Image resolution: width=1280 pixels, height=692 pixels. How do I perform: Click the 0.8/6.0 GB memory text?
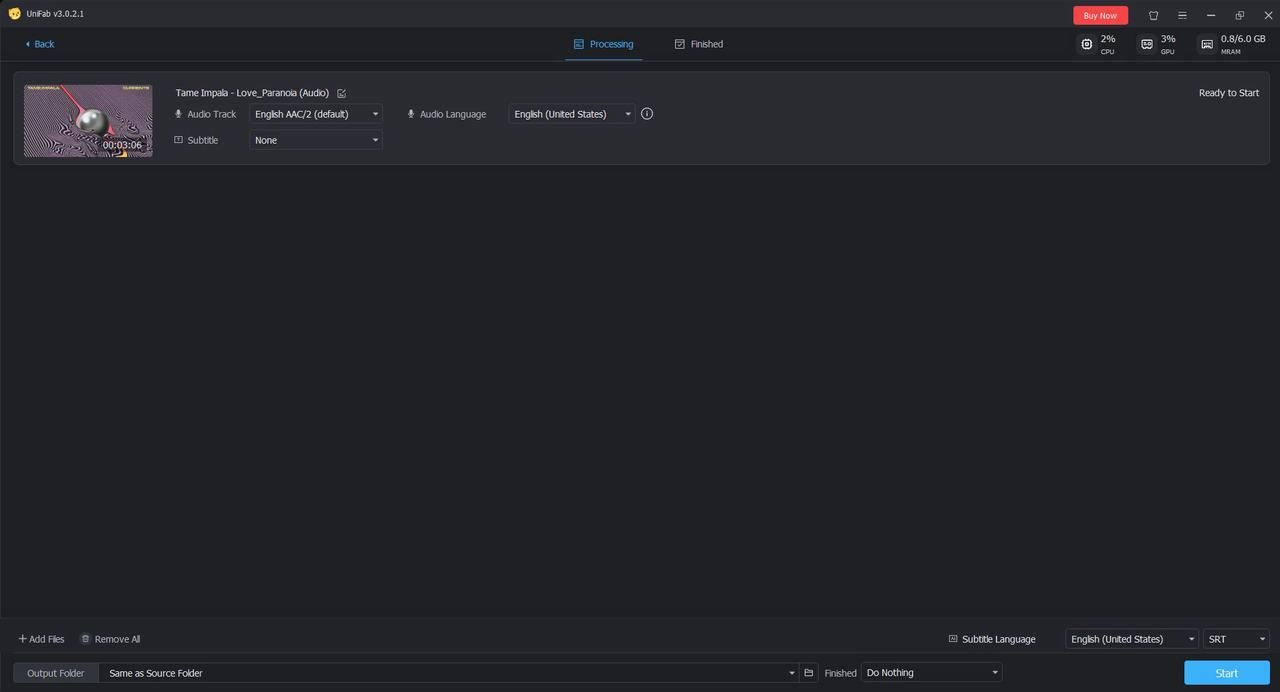1243,39
